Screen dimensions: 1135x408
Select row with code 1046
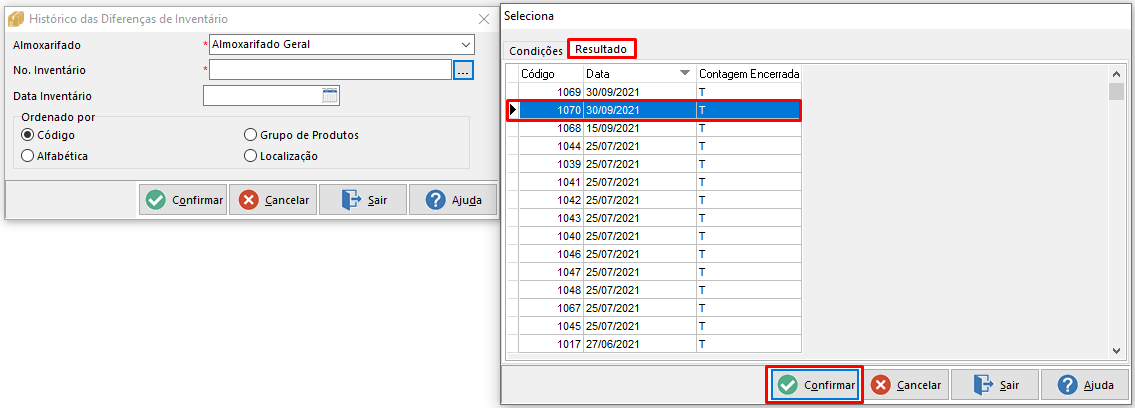[x=654, y=254]
